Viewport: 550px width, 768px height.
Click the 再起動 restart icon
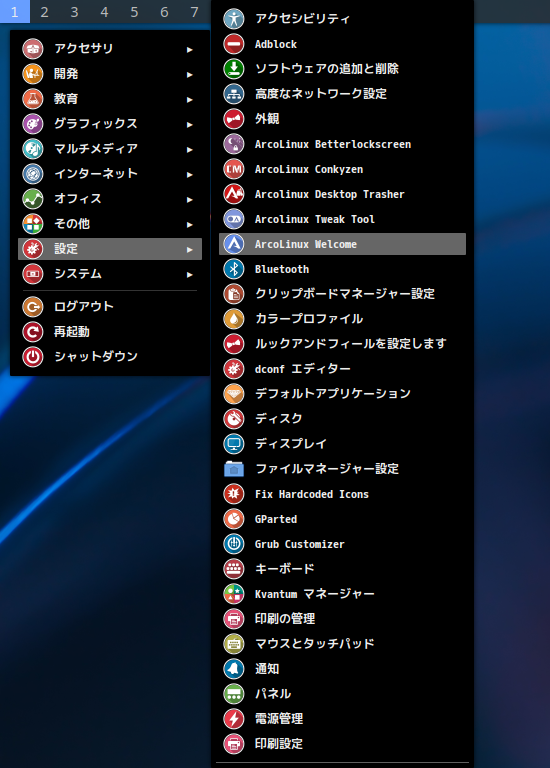point(33,332)
